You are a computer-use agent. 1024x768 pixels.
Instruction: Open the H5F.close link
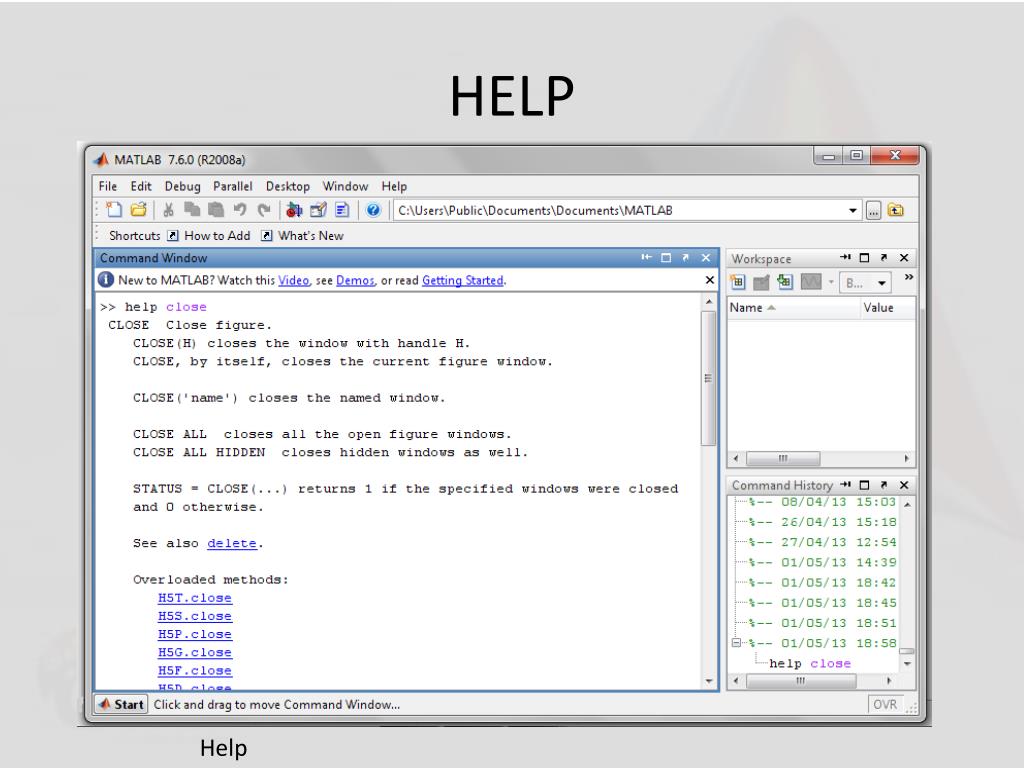pyautogui.click(x=195, y=671)
